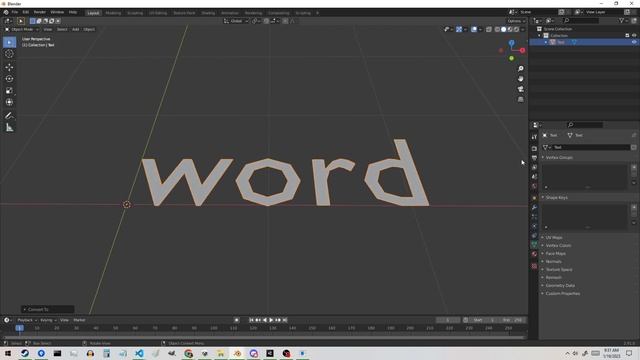Switch to rendered viewport shading
640x360 pixels.
pyautogui.click(x=516, y=29)
